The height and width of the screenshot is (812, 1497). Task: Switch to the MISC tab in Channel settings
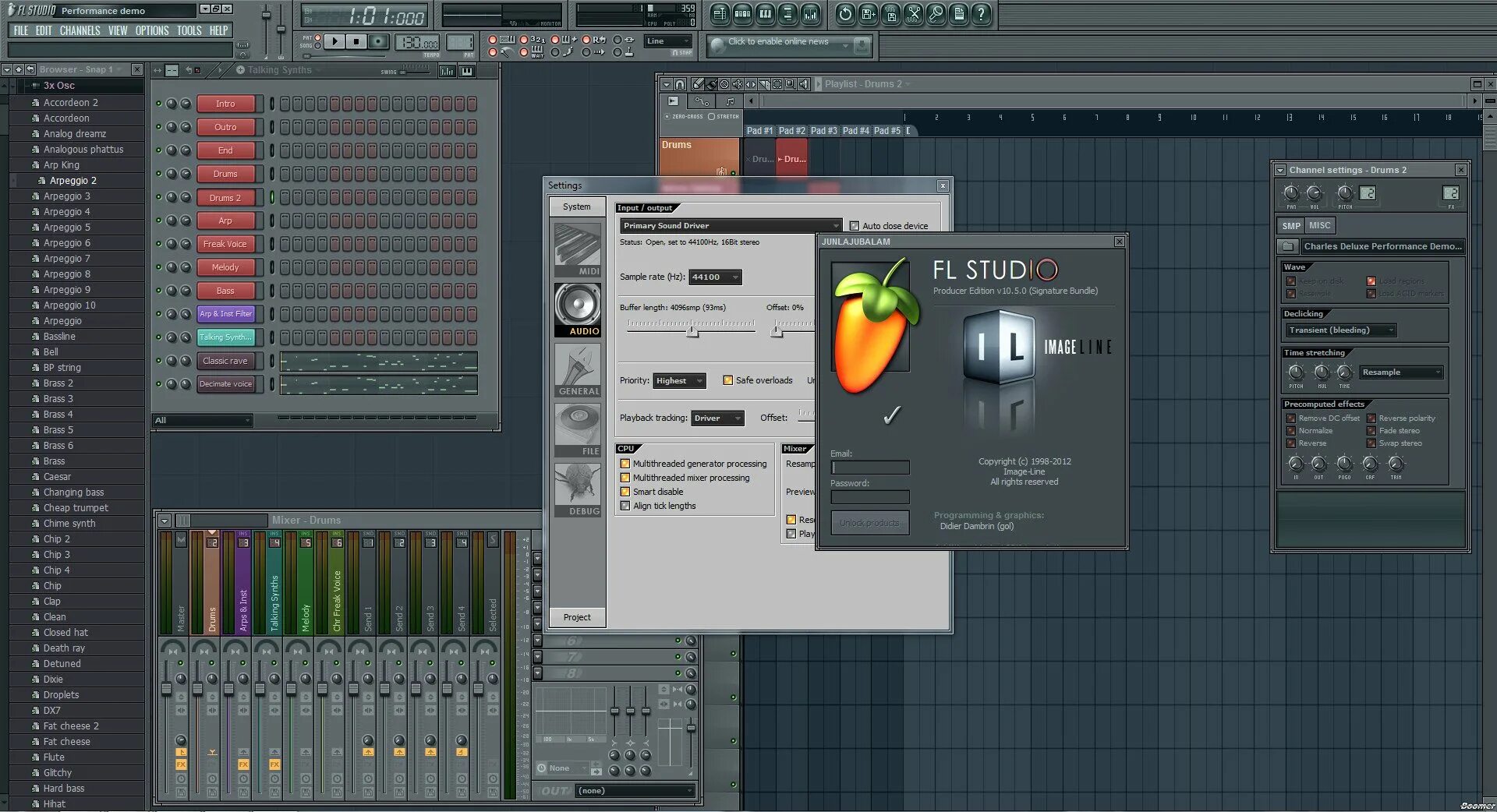coord(1320,225)
